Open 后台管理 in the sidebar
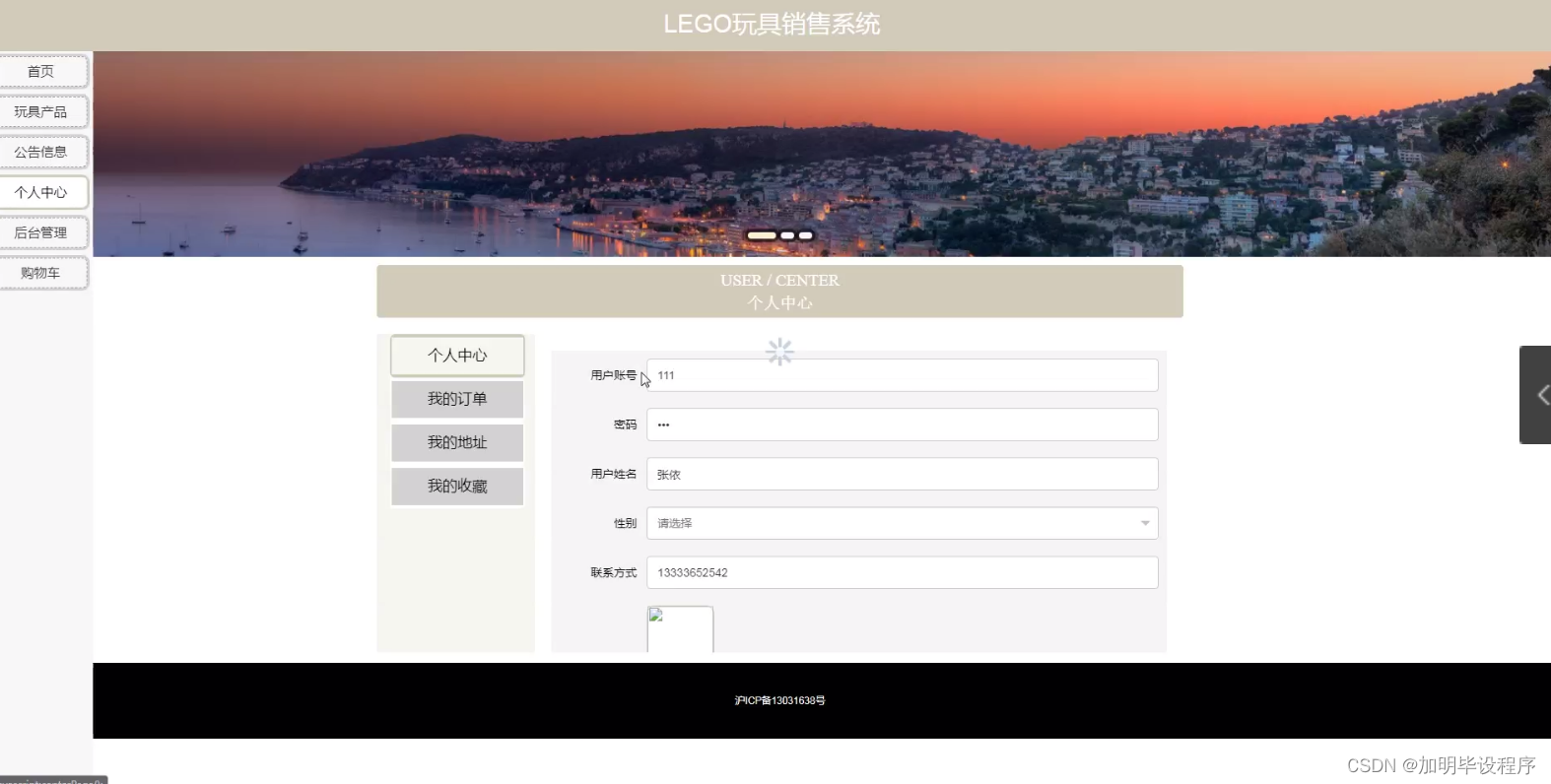The height and width of the screenshot is (784, 1551). tap(42, 233)
